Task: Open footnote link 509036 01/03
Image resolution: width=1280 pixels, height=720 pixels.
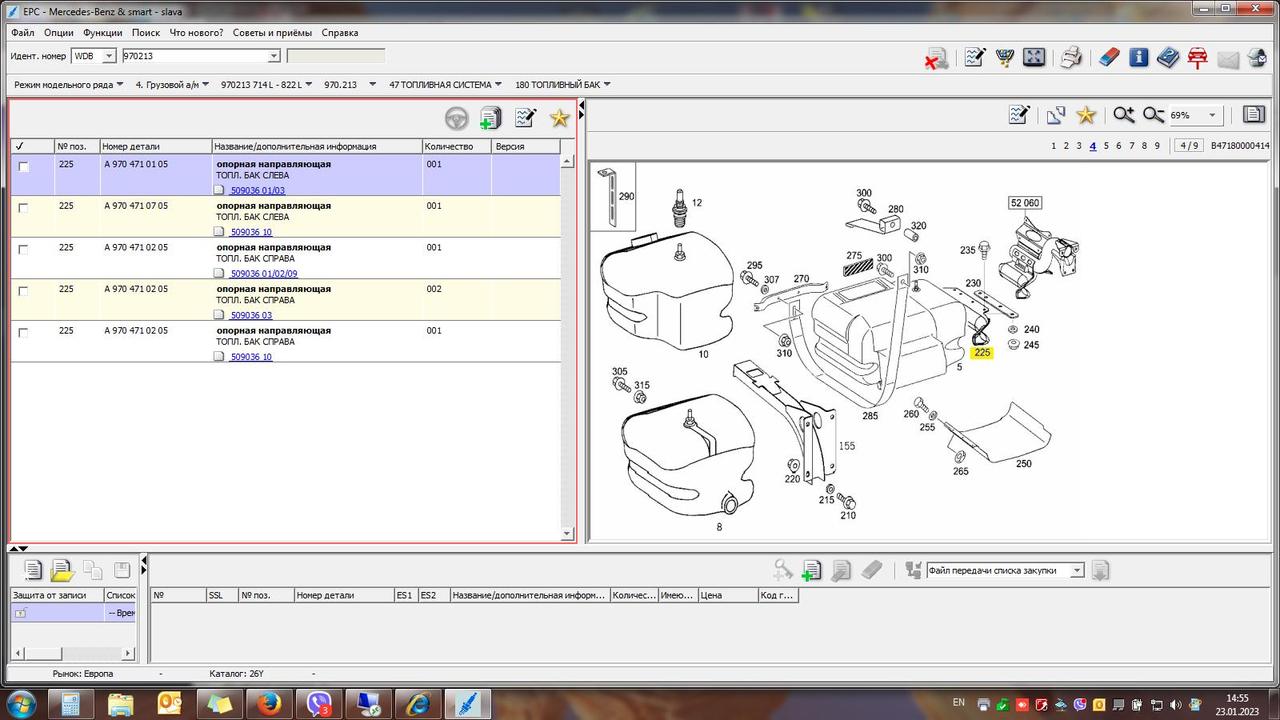Action: [258, 190]
